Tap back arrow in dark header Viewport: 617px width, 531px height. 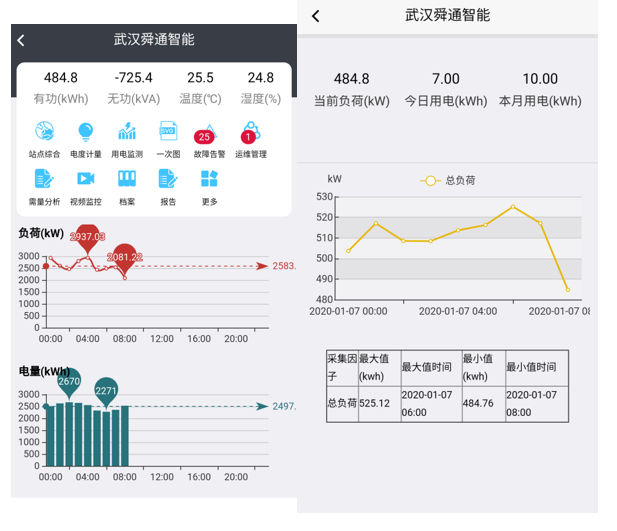point(21,40)
